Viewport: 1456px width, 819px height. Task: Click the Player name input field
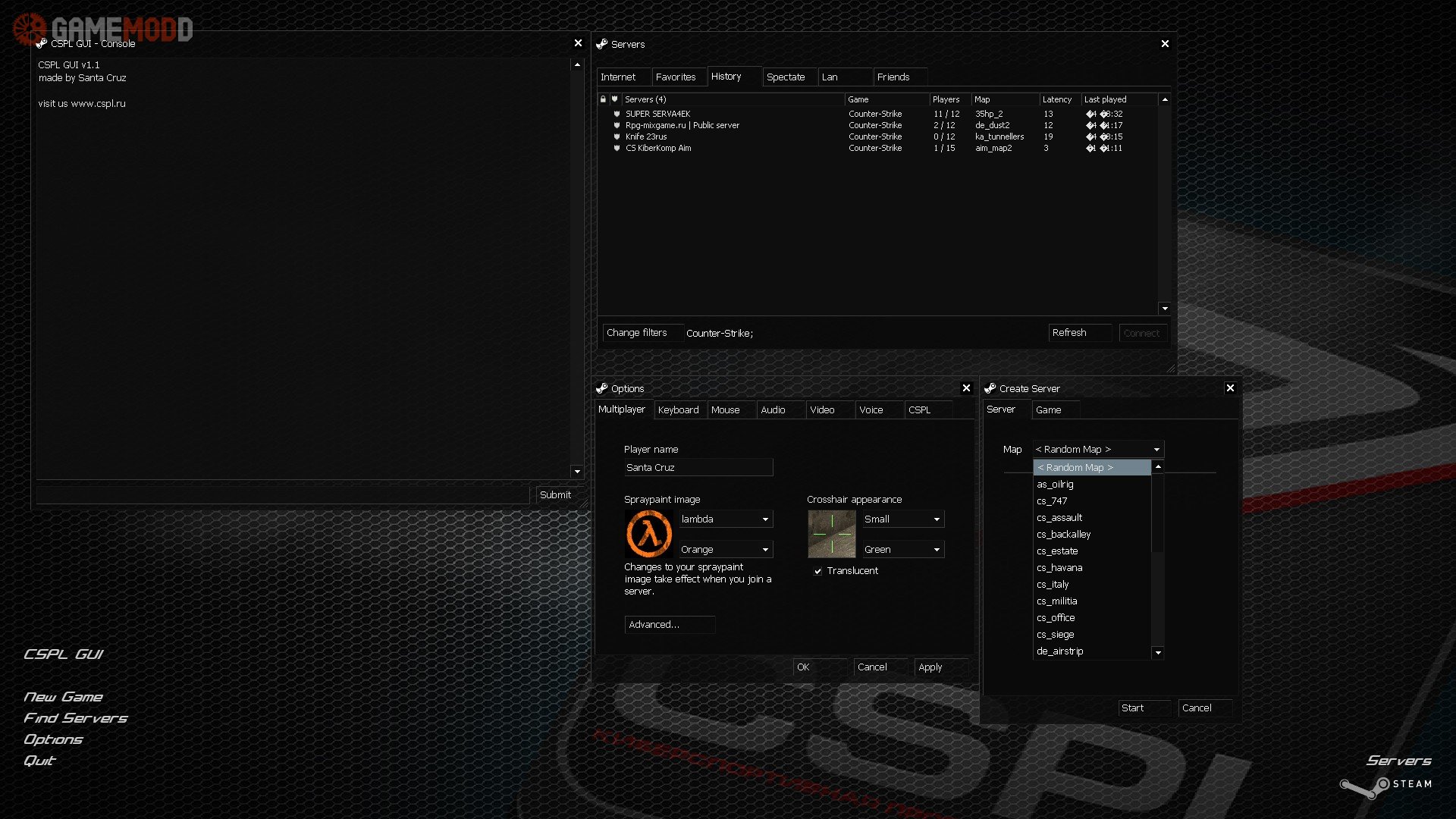[x=698, y=468]
